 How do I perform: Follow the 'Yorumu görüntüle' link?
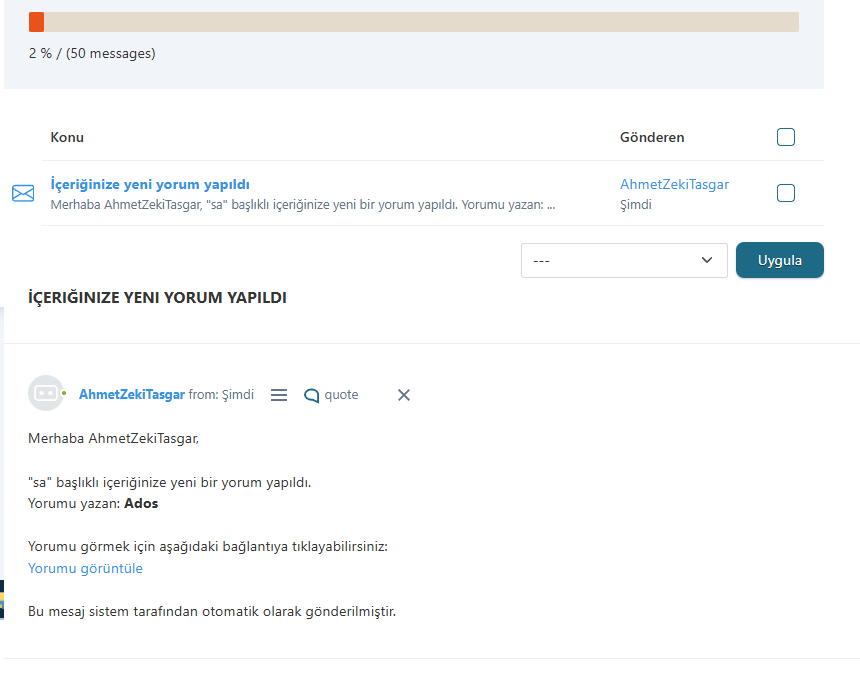pos(85,568)
